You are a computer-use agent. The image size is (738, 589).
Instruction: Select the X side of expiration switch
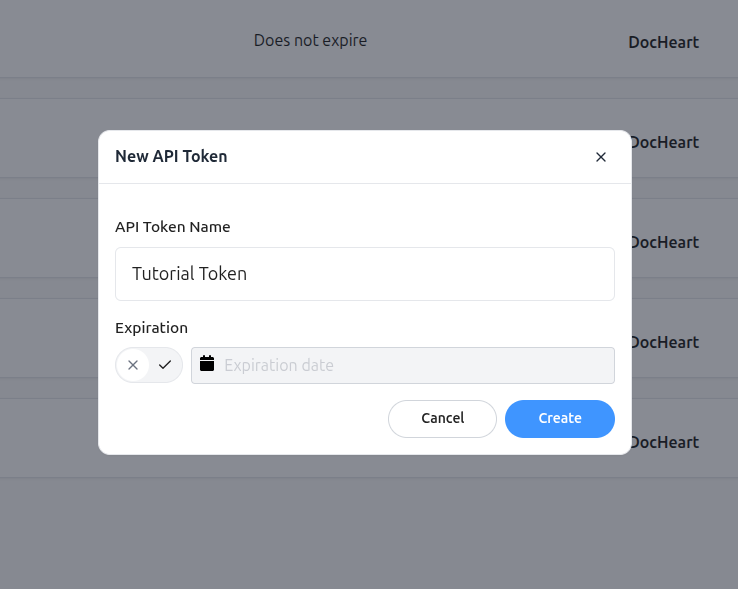coord(133,365)
